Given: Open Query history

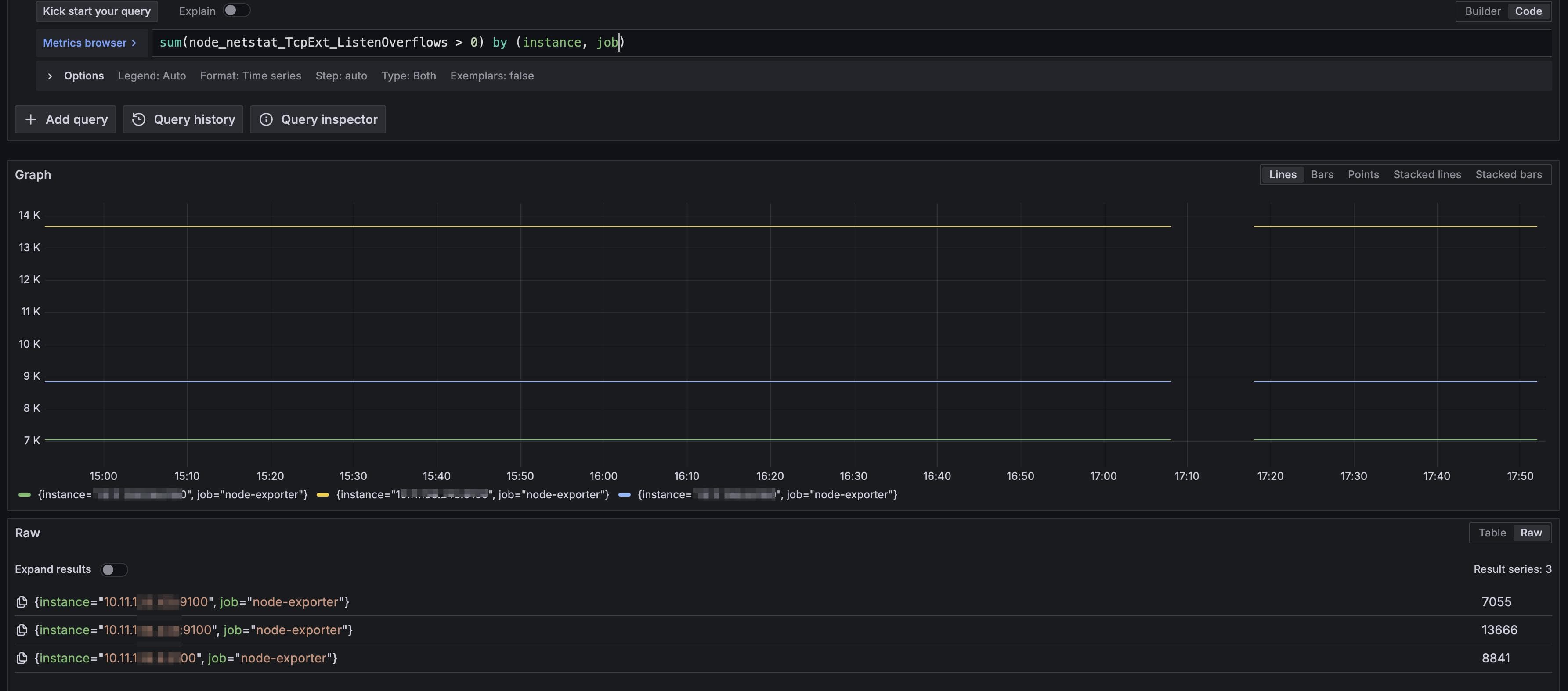Looking at the screenshot, I should pos(183,119).
